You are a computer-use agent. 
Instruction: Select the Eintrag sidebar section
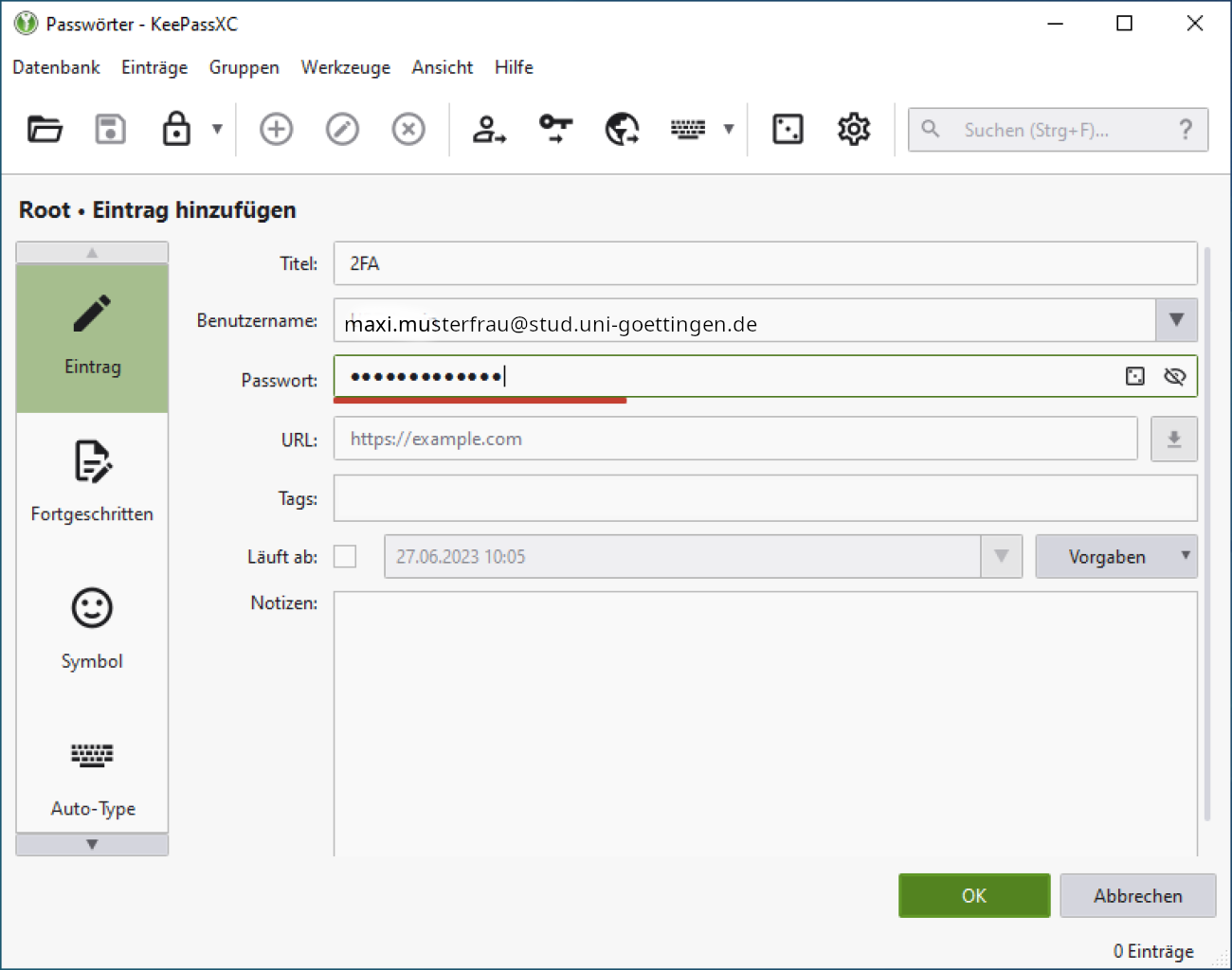(x=92, y=338)
